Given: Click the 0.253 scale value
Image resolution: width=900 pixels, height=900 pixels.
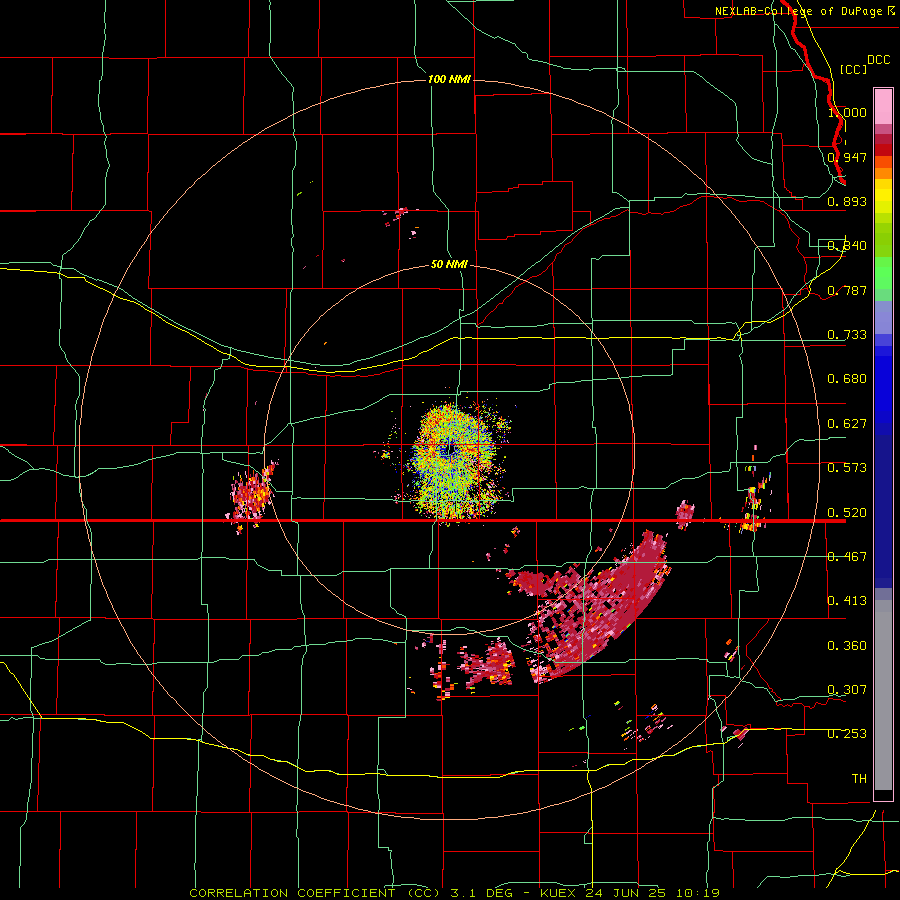Looking at the screenshot, I should point(847,734).
